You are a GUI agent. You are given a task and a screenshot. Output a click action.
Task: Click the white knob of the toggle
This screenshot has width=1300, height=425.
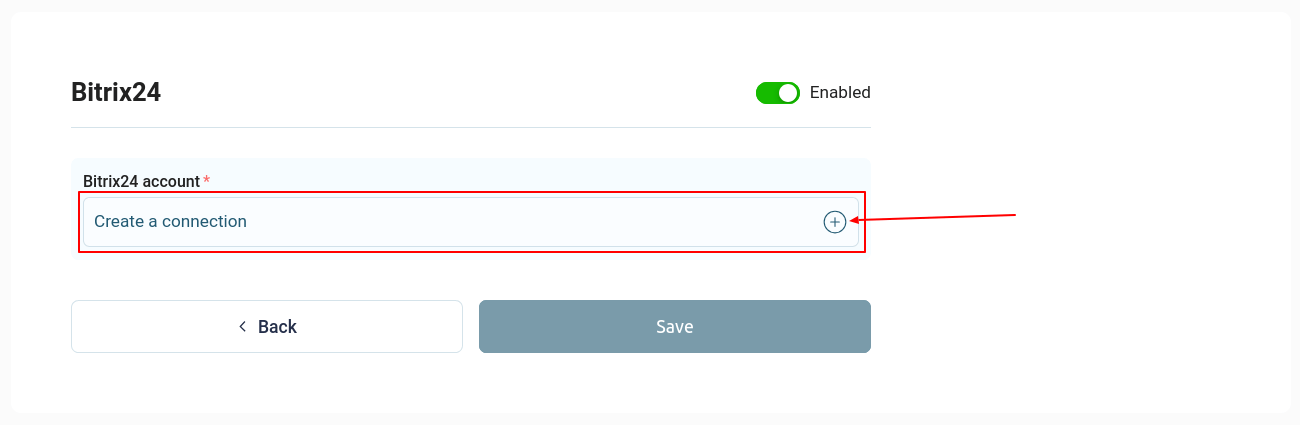click(x=788, y=93)
